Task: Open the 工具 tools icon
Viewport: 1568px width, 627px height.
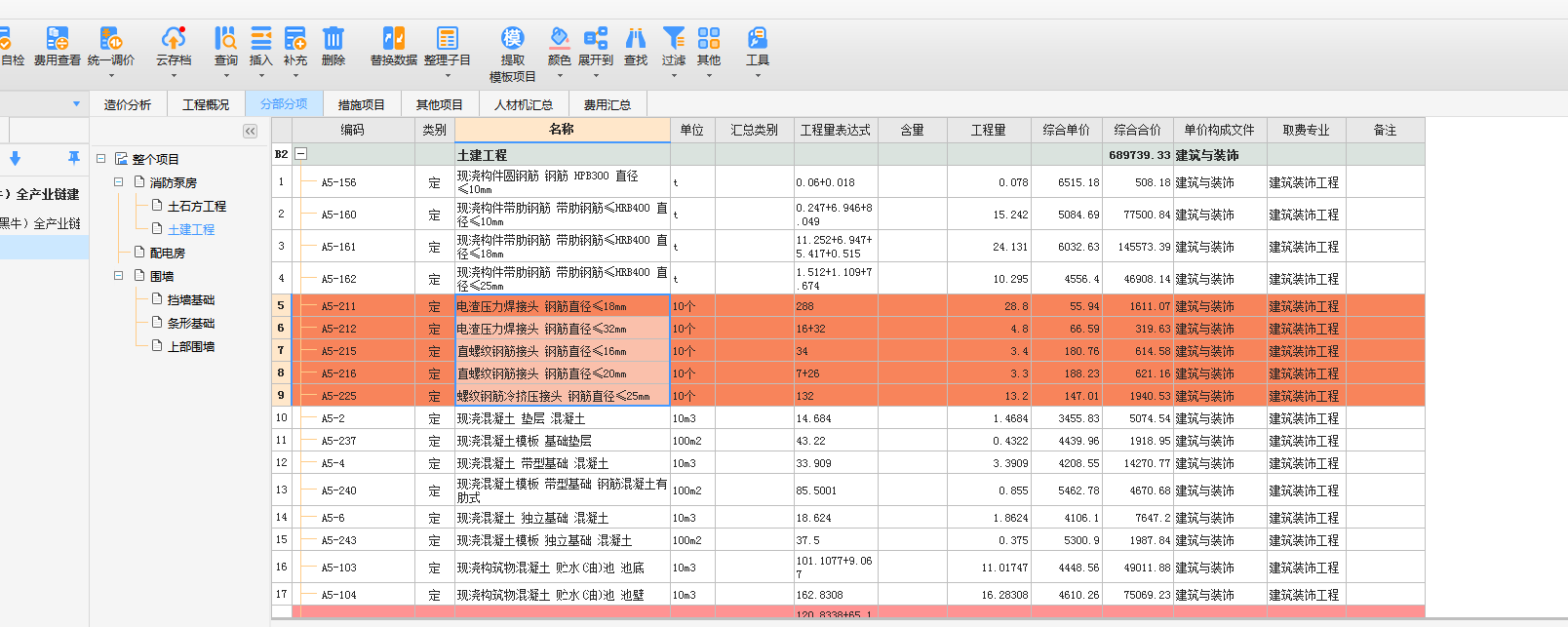Action: point(758,39)
